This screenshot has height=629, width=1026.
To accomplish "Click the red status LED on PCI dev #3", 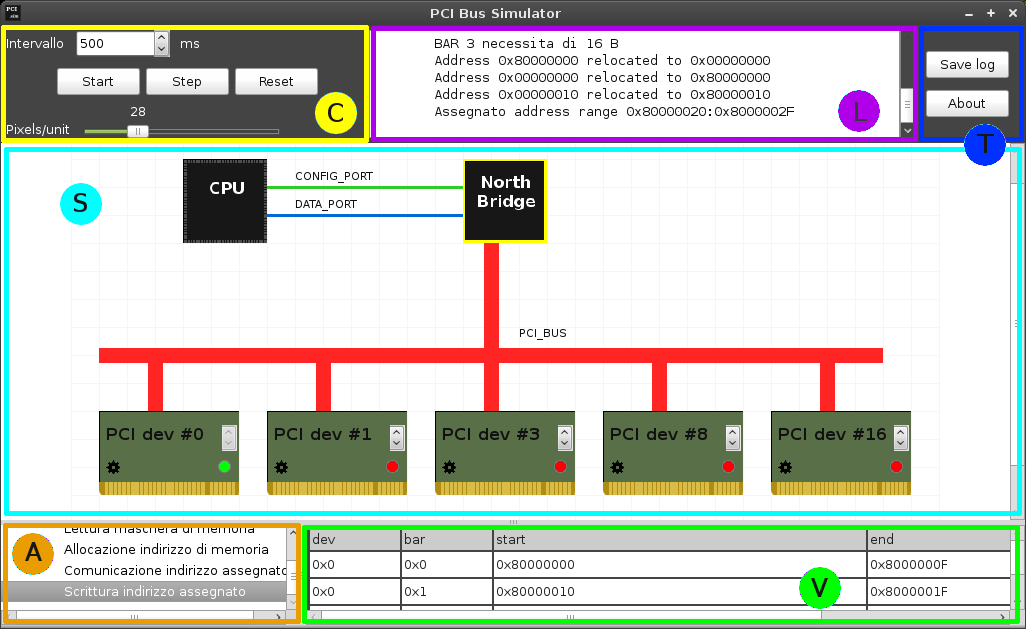I will (x=560, y=467).
